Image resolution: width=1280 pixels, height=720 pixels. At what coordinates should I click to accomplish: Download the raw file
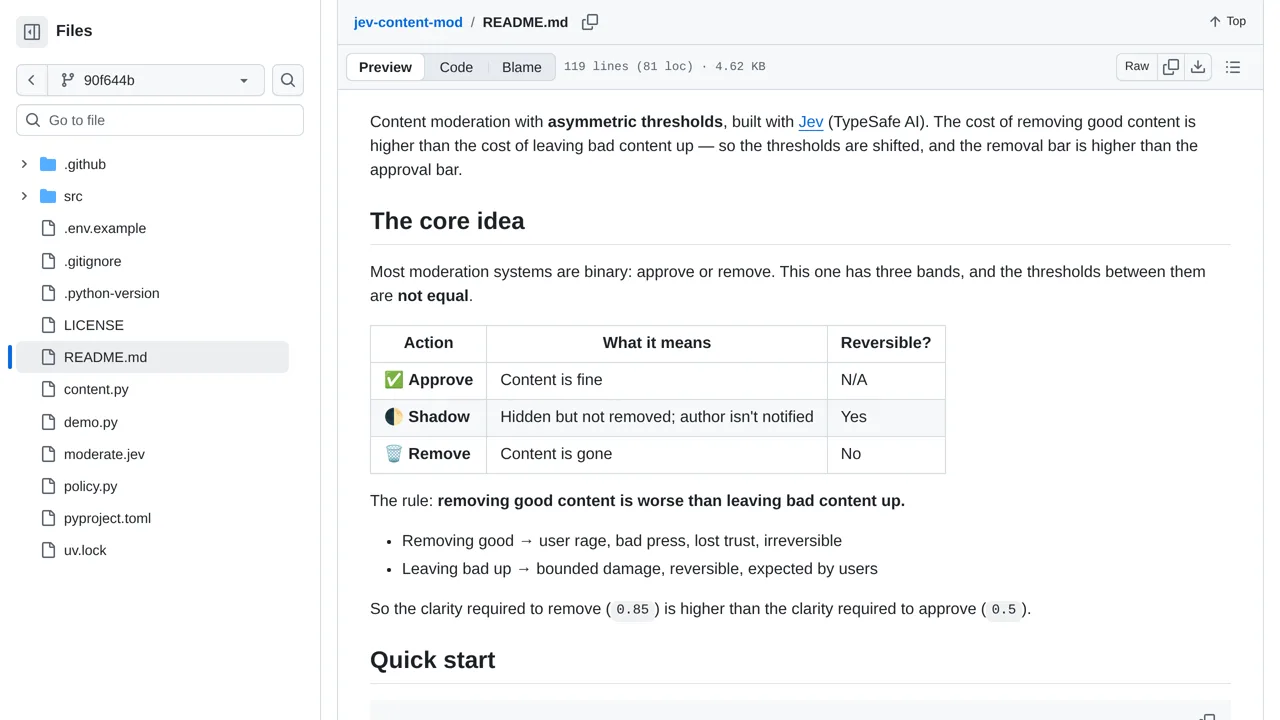click(x=1198, y=67)
